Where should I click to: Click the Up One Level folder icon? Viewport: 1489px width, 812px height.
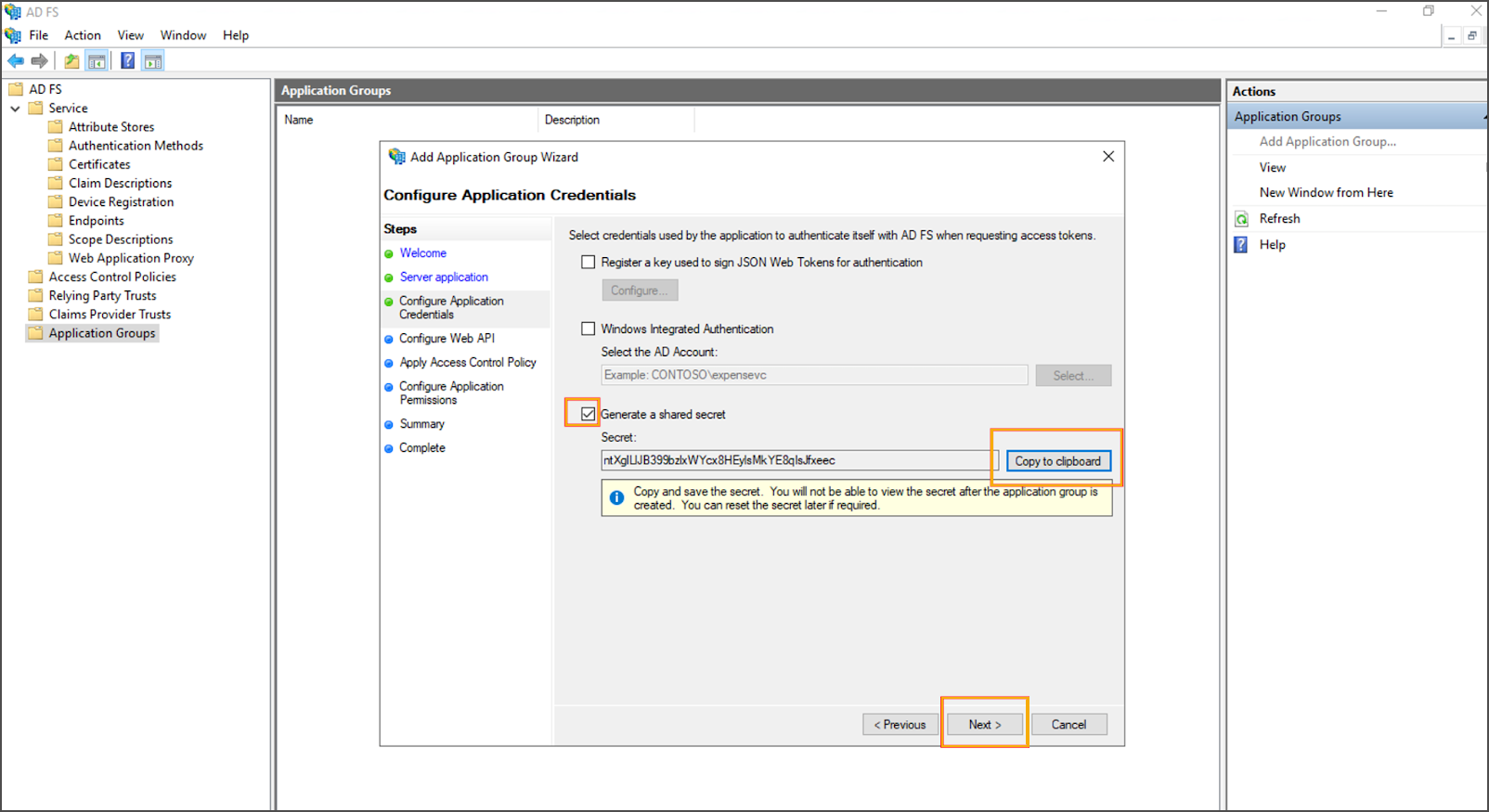pyautogui.click(x=71, y=61)
